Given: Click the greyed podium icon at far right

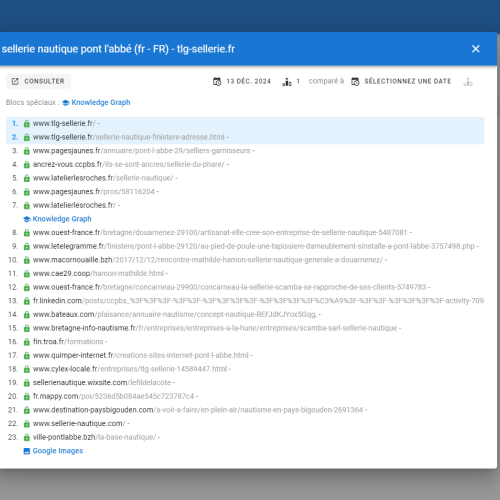Looking at the screenshot, I should click(x=468, y=82).
